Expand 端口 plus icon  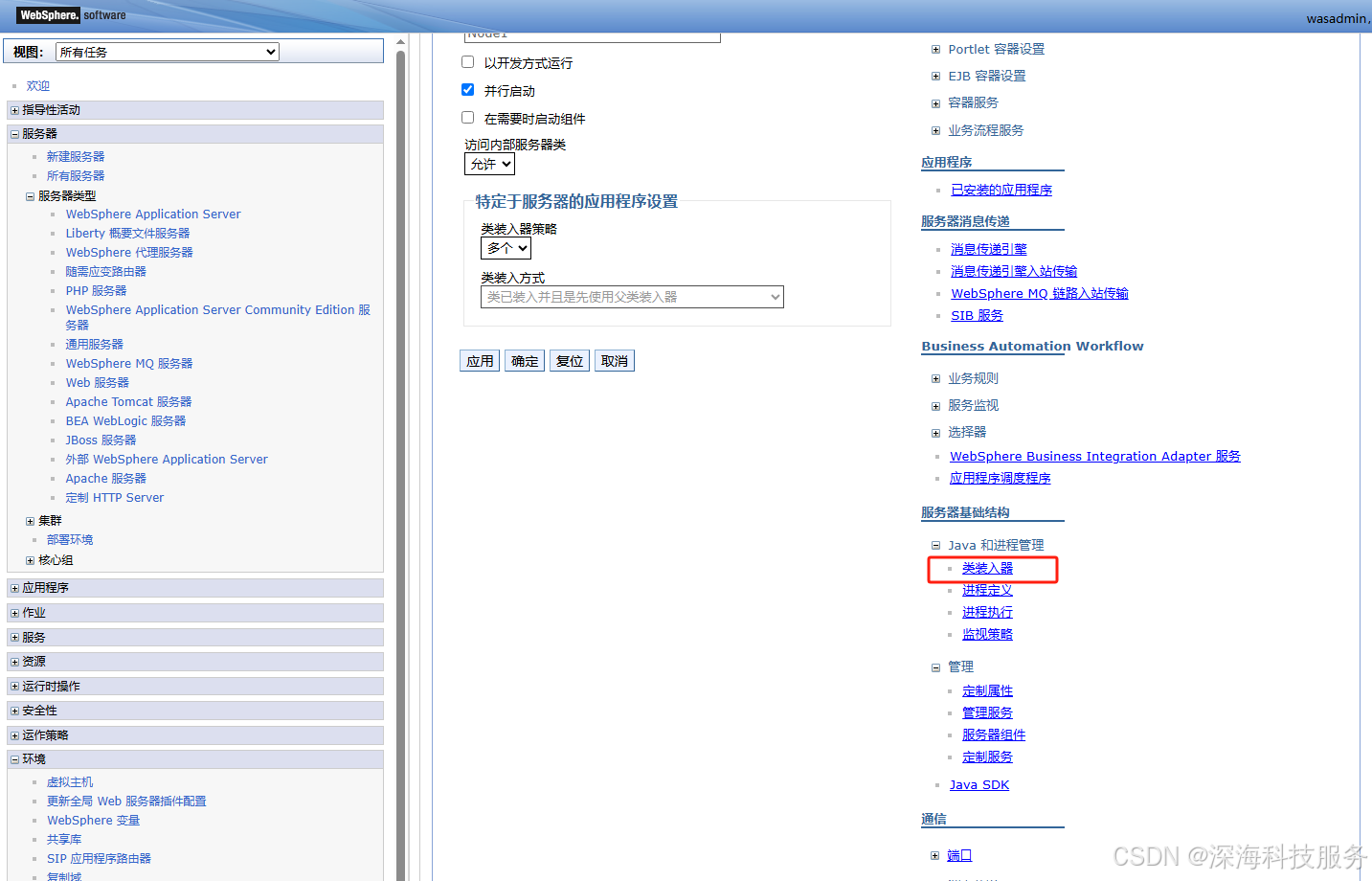(934, 856)
